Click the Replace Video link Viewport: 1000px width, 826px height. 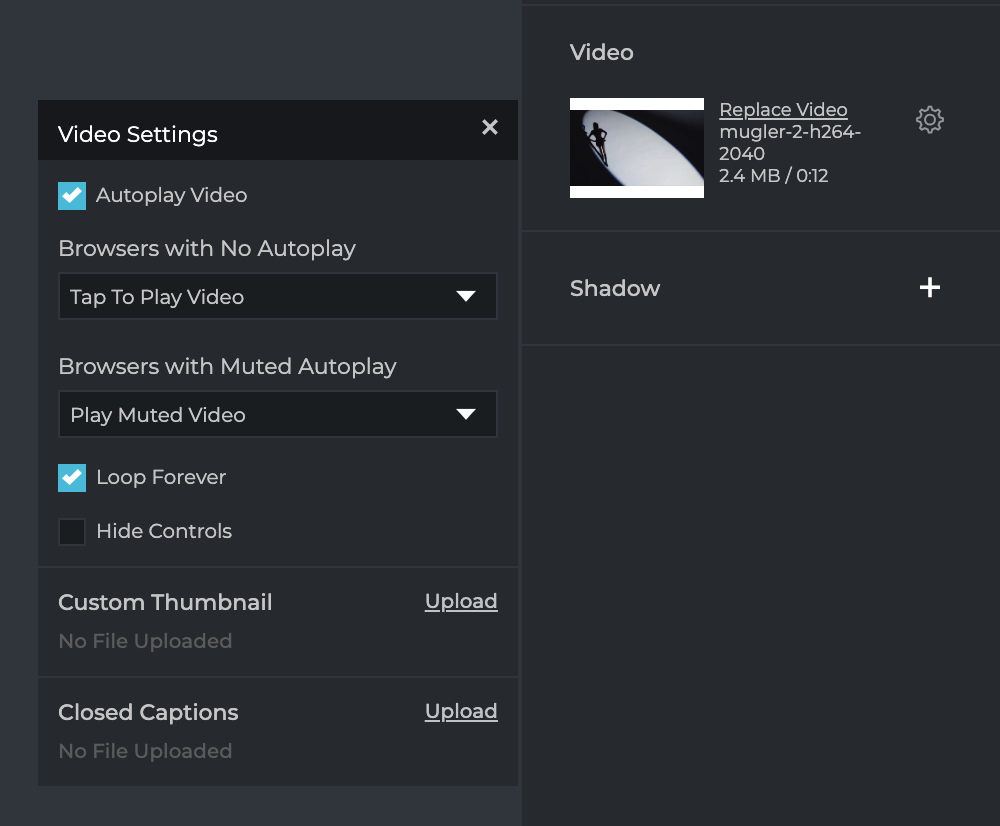[x=783, y=110]
